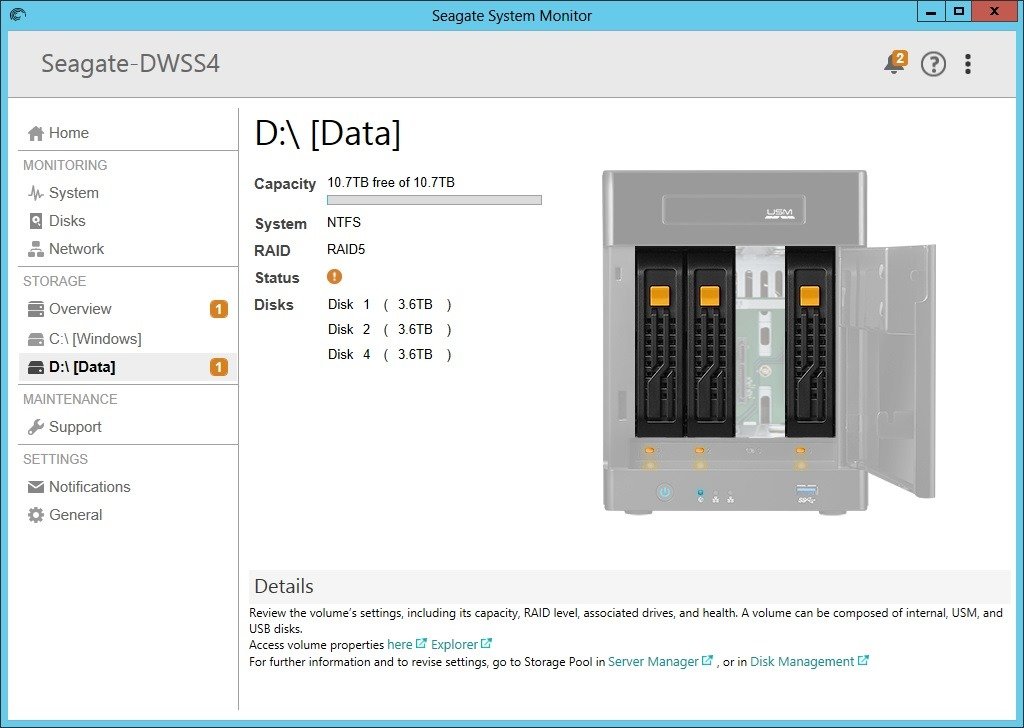Click '10.7TB free of 10.7TB' text
Screen dimensions: 1024x728
tap(391, 182)
